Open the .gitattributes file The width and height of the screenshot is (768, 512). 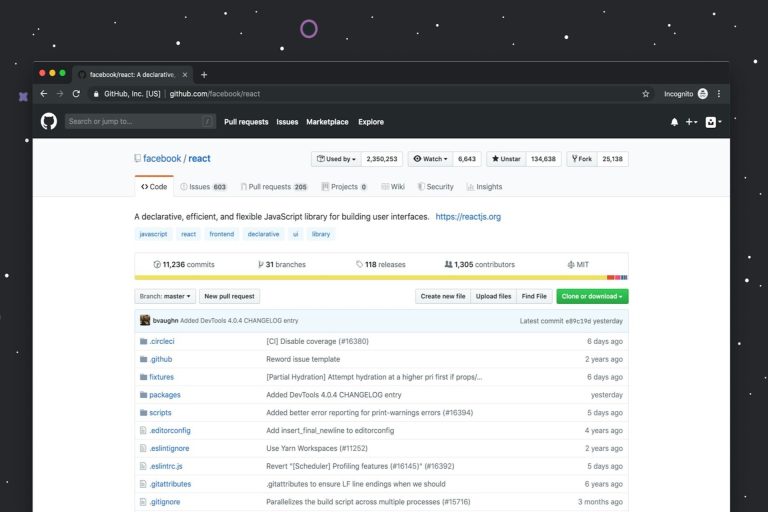tap(170, 484)
